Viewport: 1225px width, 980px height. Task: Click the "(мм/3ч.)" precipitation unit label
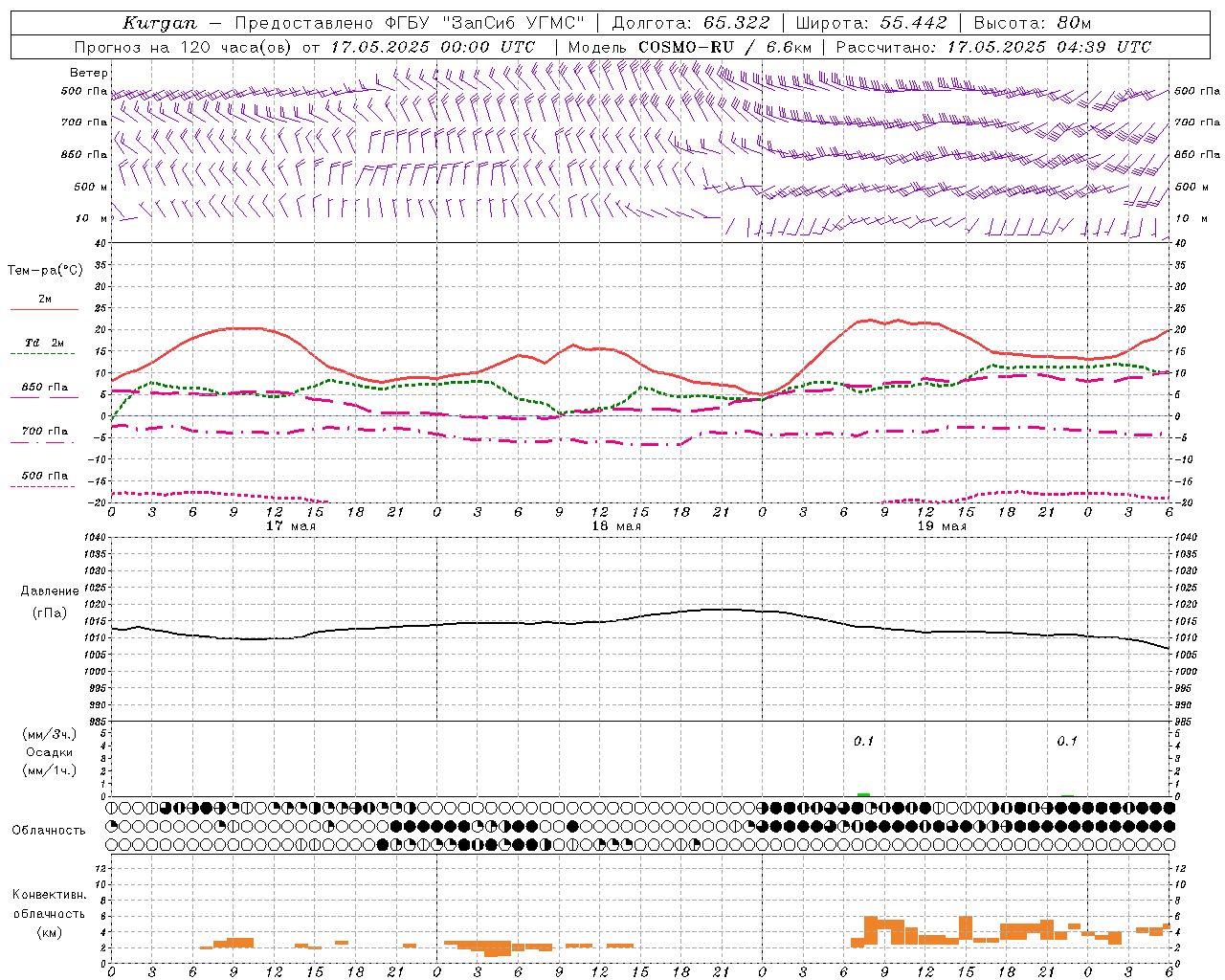pos(50,734)
